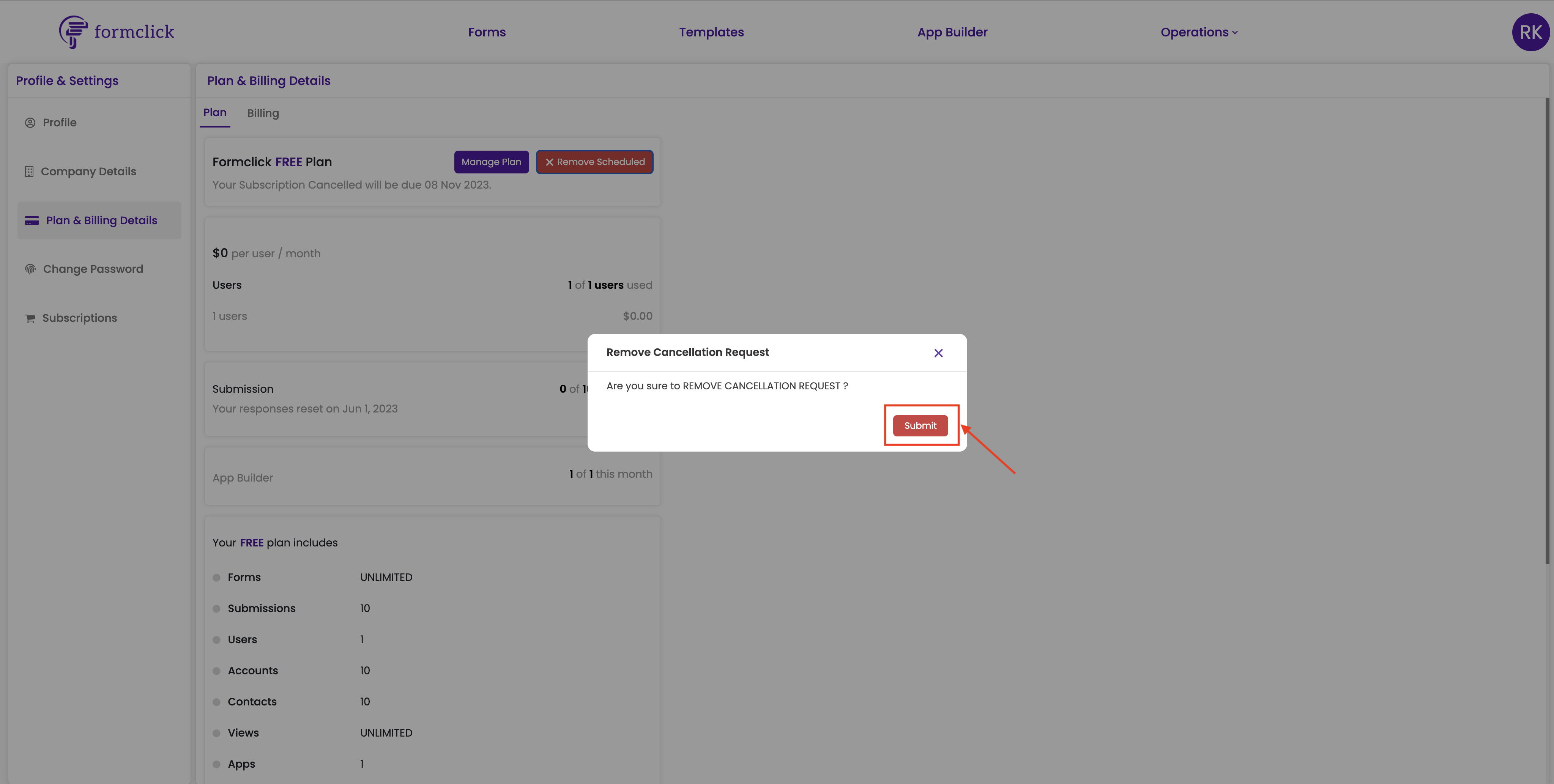This screenshot has width=1554, height=784.
Task: Click the $0 per user / month text
Action: 266,253
